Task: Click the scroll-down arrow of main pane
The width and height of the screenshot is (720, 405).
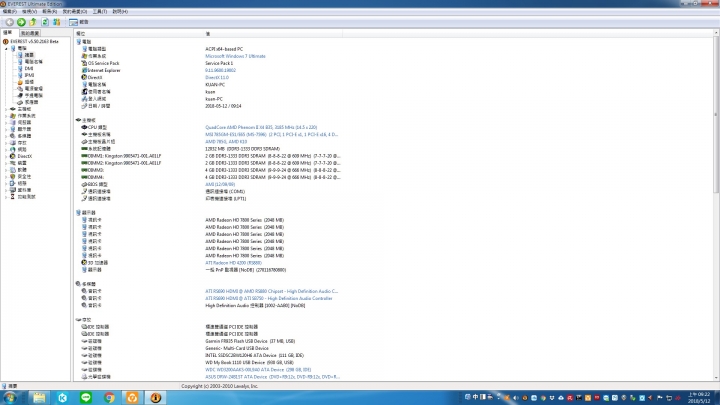Action: coord(716,378)
